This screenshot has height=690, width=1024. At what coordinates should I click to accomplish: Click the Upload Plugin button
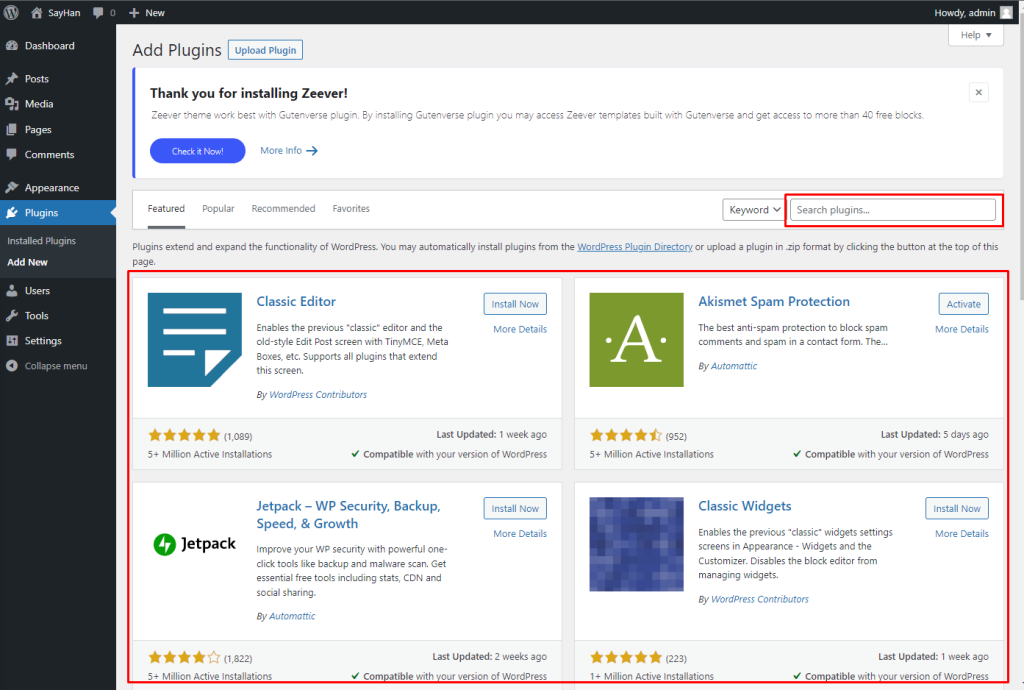[264, 49]
